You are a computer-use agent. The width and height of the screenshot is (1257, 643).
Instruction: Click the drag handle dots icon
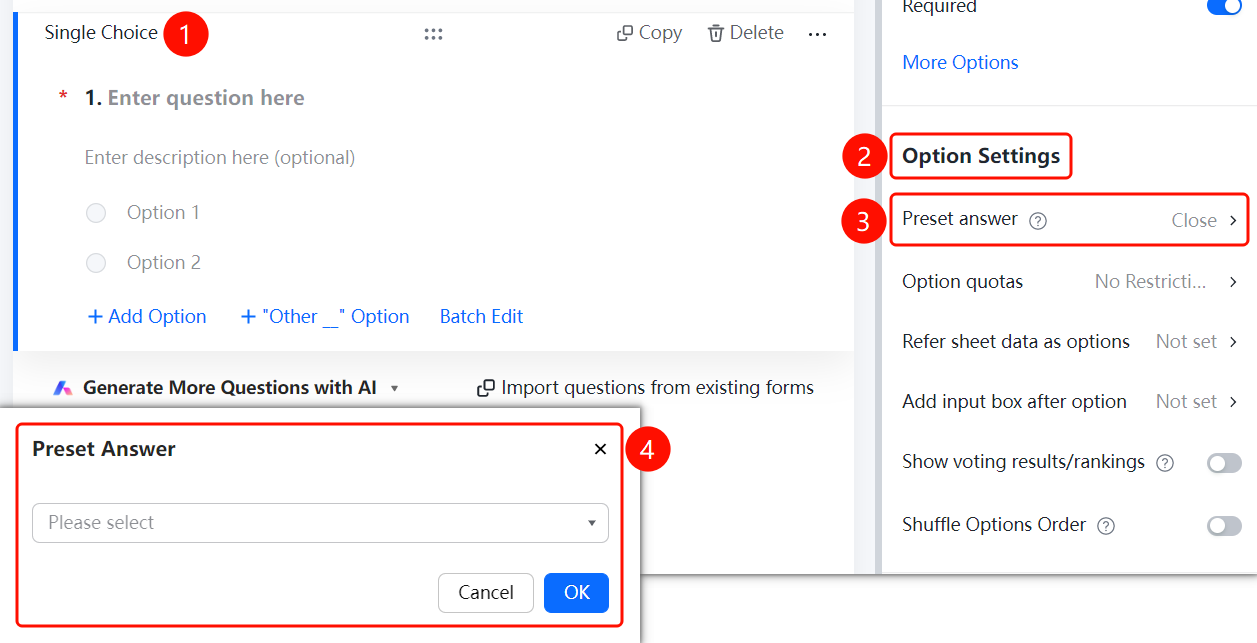coord(433,34)
